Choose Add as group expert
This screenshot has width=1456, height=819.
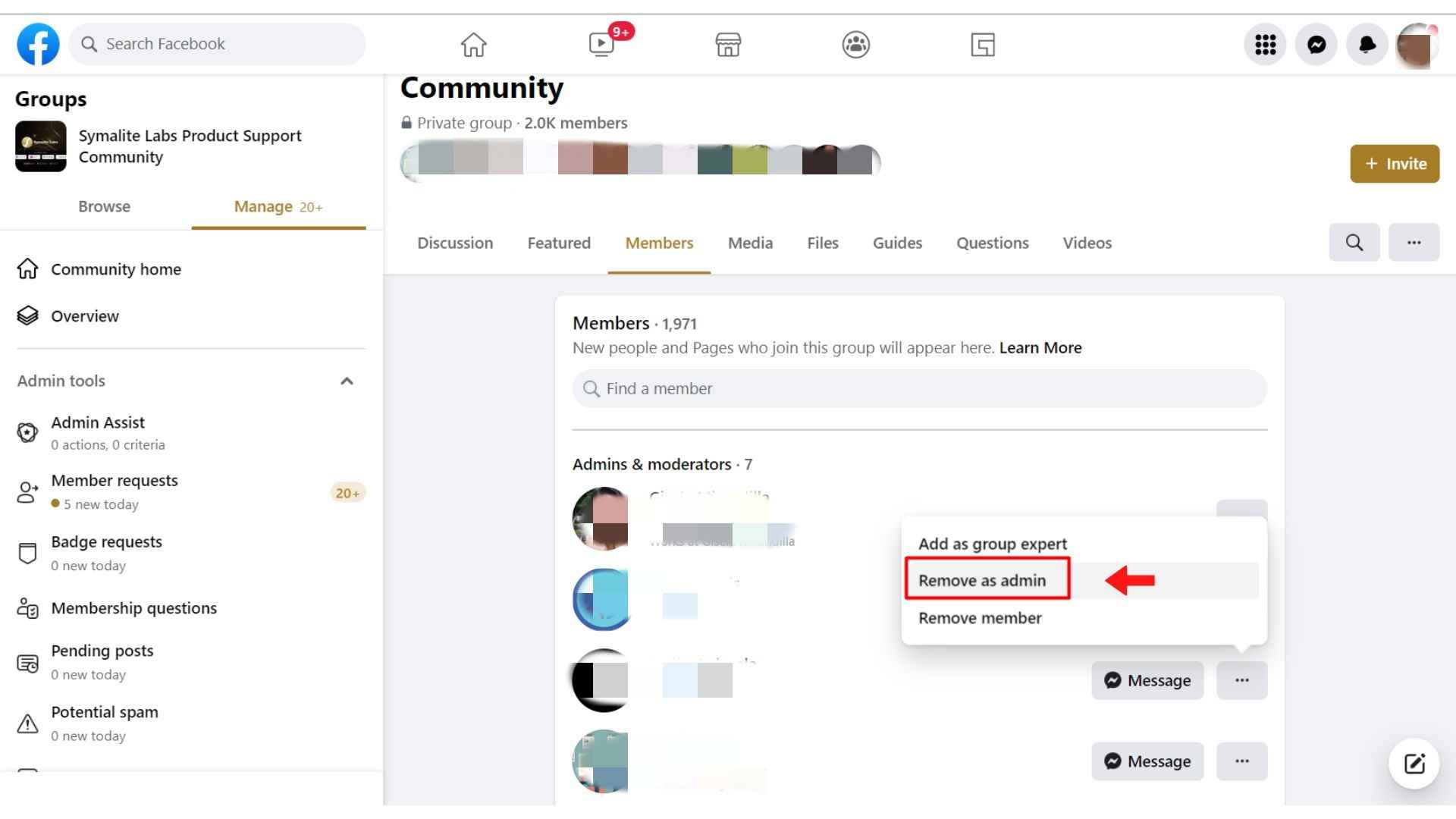tap(992, 544)
